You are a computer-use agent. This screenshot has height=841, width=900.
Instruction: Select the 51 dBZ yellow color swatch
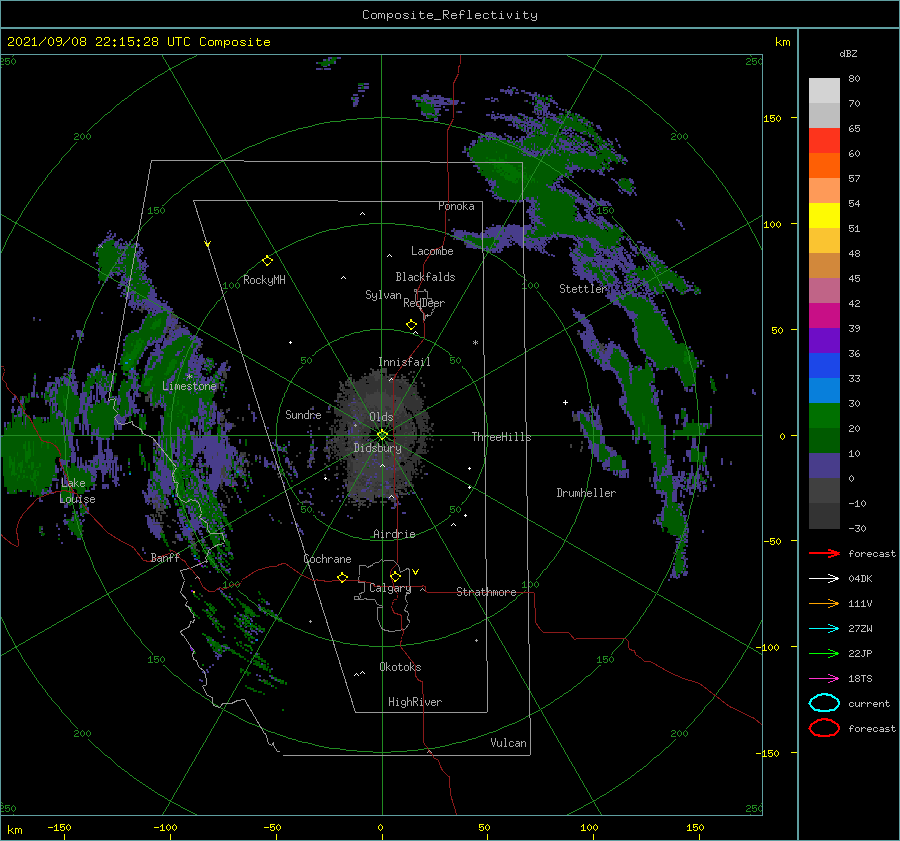click(824, 215)
